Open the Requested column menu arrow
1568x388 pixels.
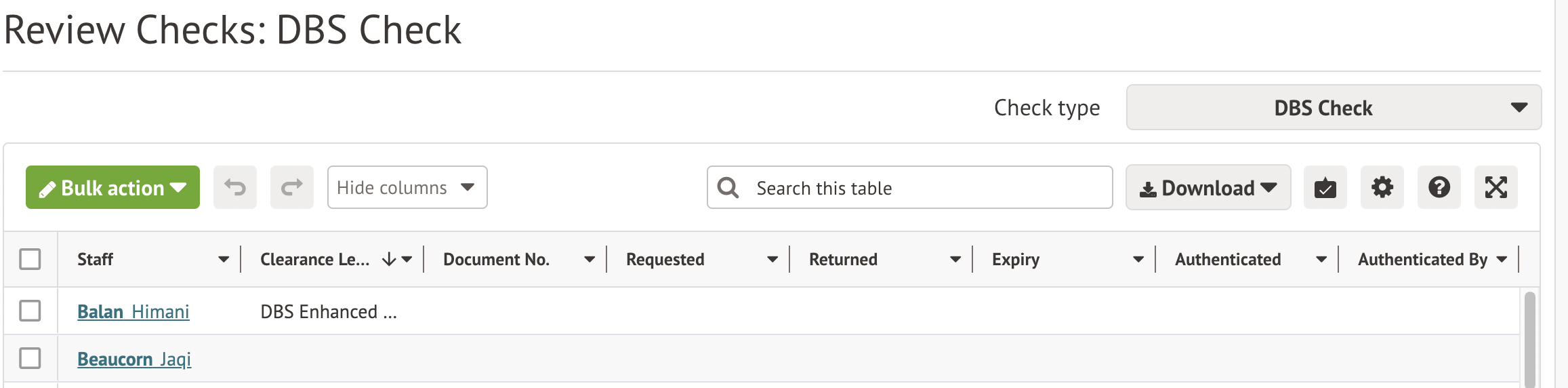772,259
